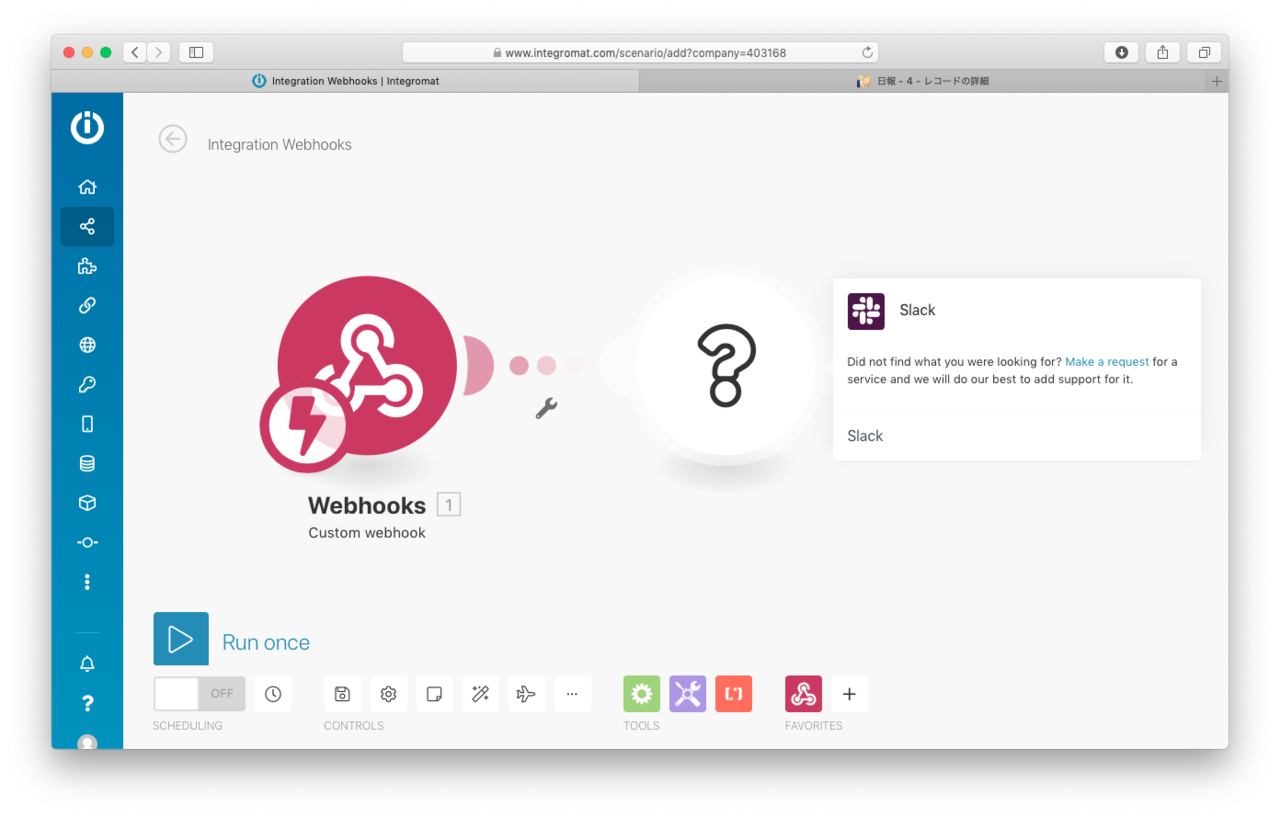Viewport: 1280px width, 817px height.
Task: Go back using the circled arrow
Action: coord(173,139)
